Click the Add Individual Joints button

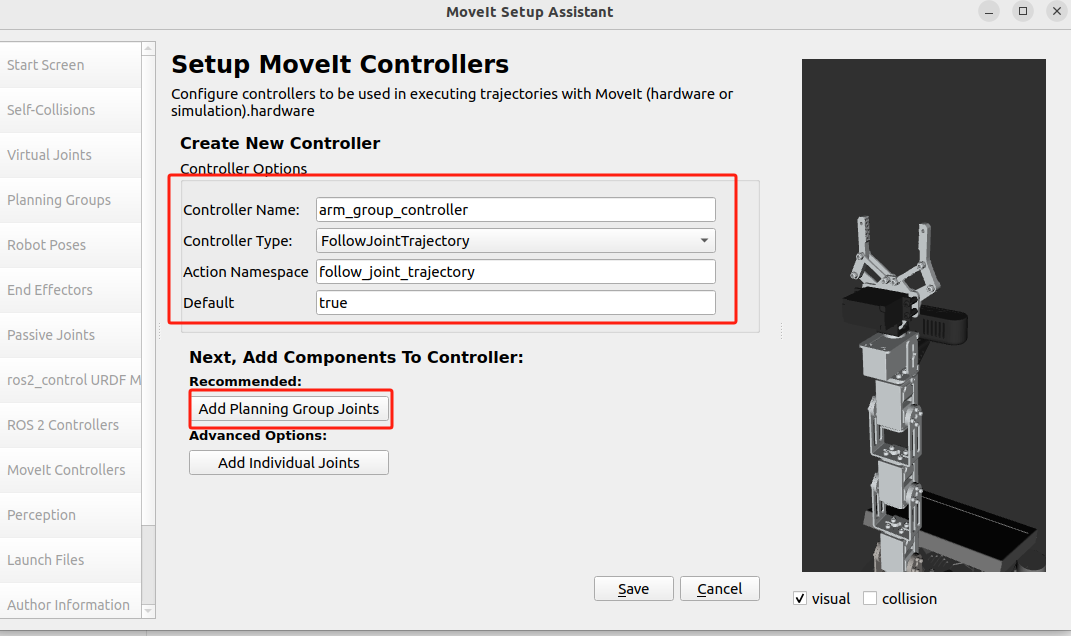click(289, 462)
